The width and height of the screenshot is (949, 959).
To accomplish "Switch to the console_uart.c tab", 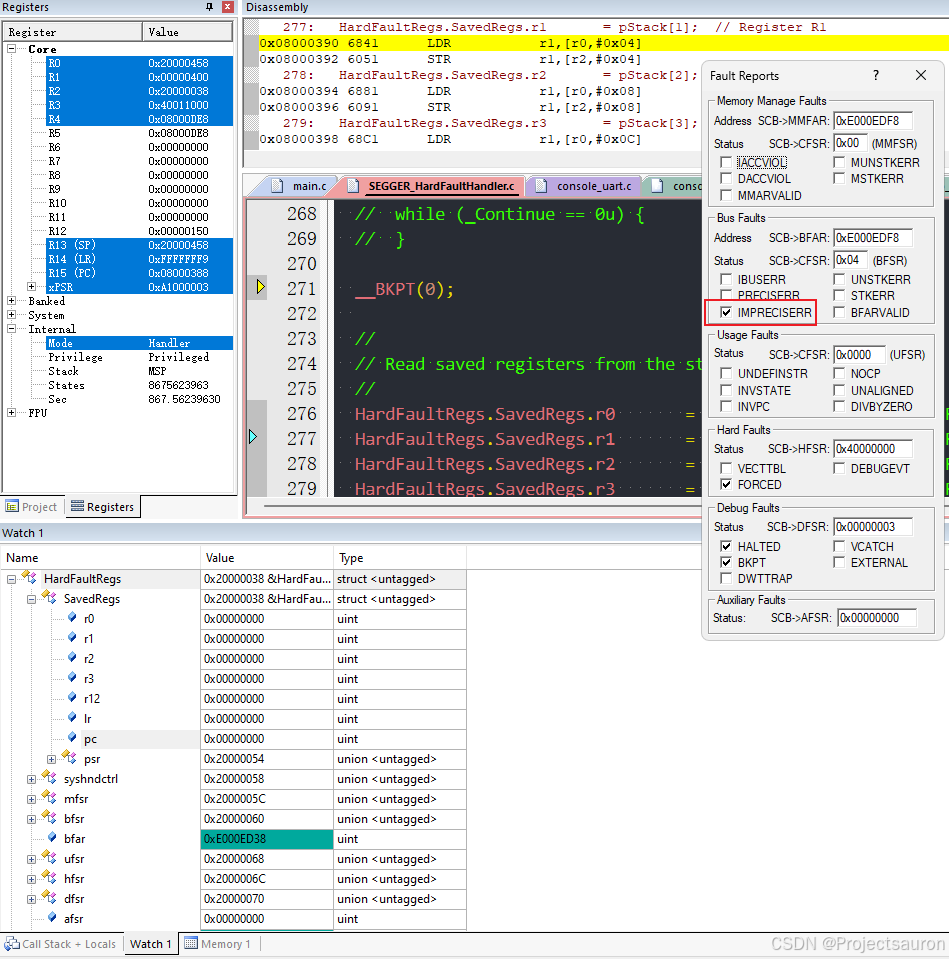I will tap(593, 186).
